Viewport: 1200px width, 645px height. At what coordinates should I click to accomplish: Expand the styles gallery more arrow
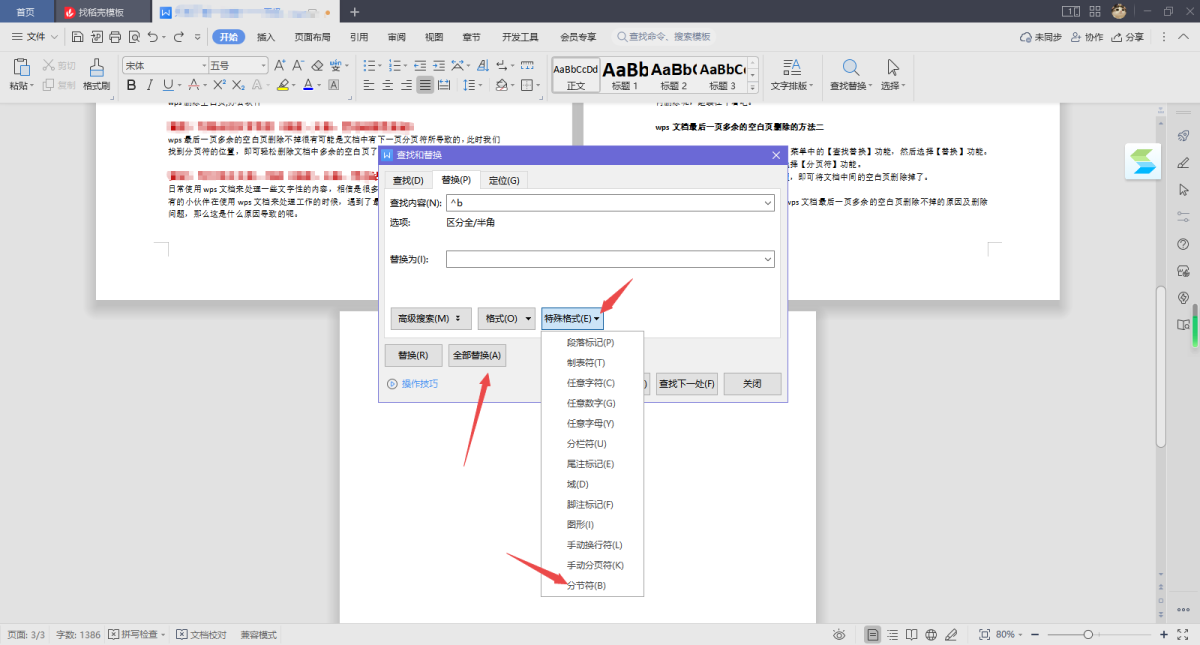tap(755, 88)
